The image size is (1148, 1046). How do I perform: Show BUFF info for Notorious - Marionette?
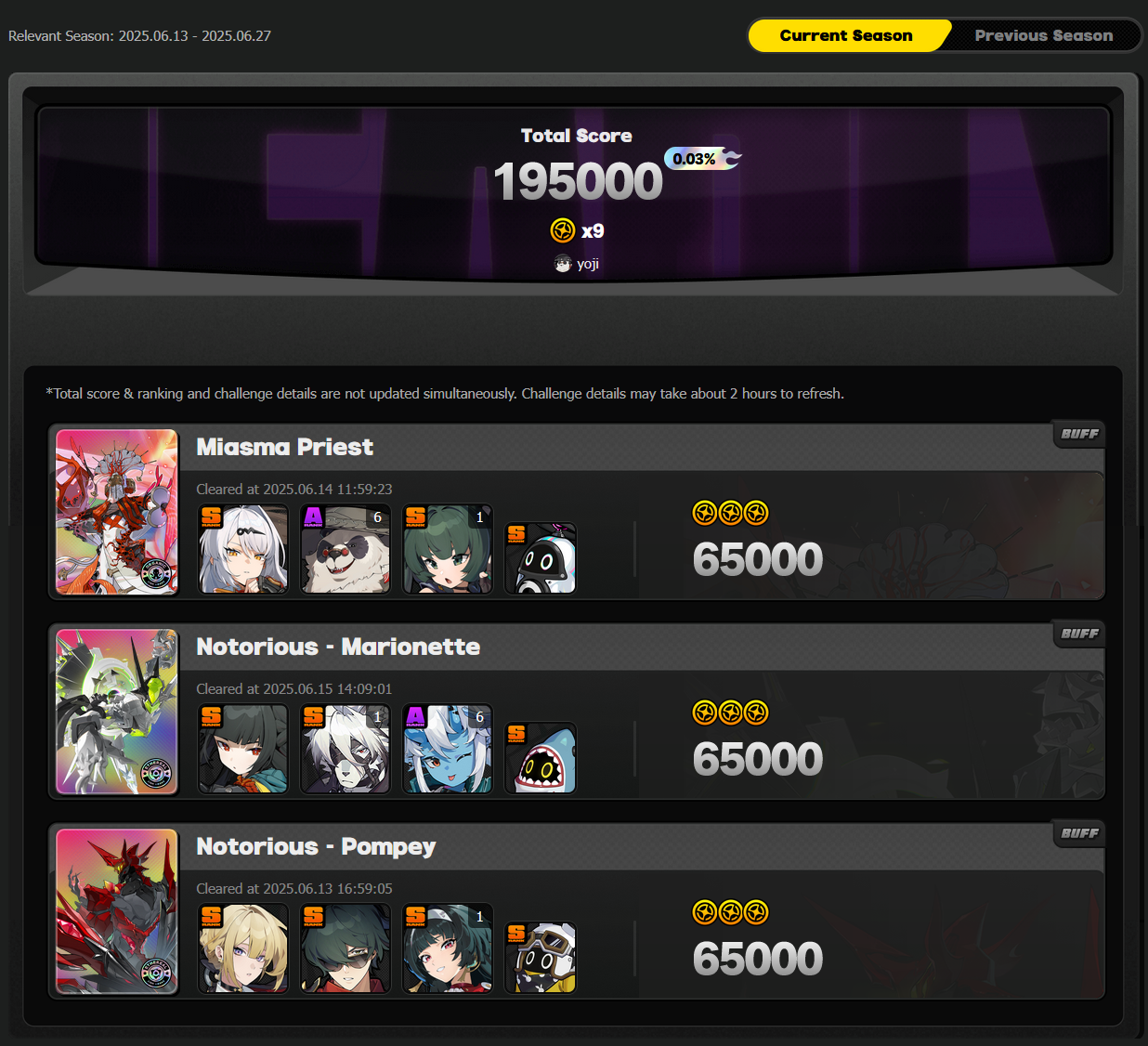[1079, 634]
